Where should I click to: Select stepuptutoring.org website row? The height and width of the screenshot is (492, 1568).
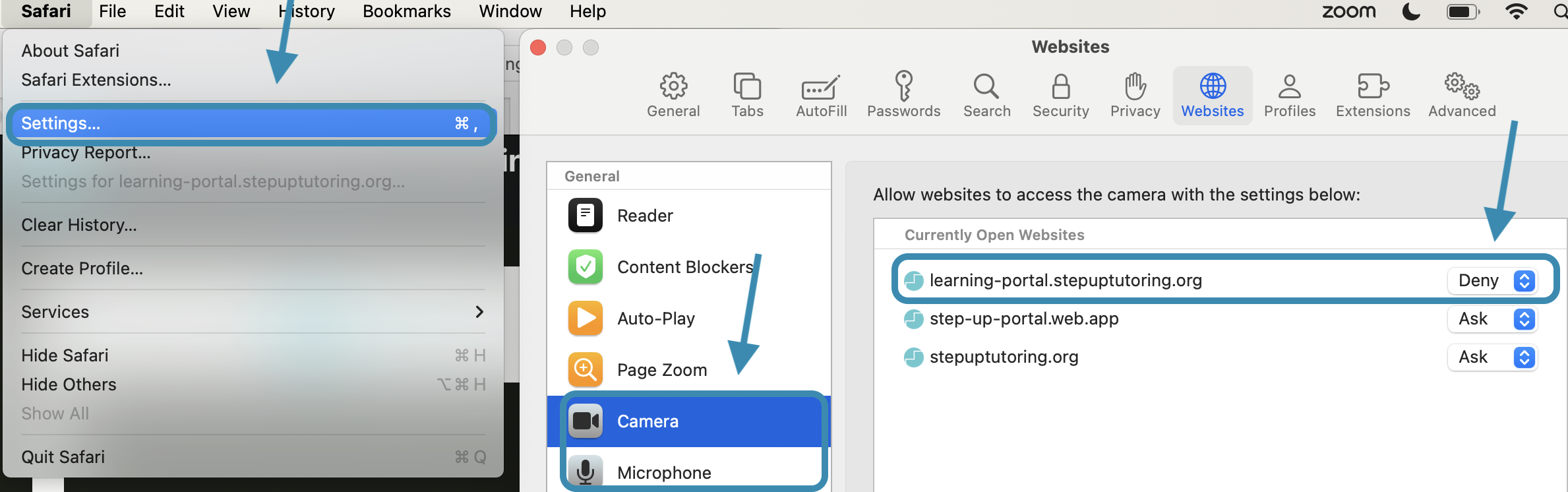click(x=1221, y=357)
